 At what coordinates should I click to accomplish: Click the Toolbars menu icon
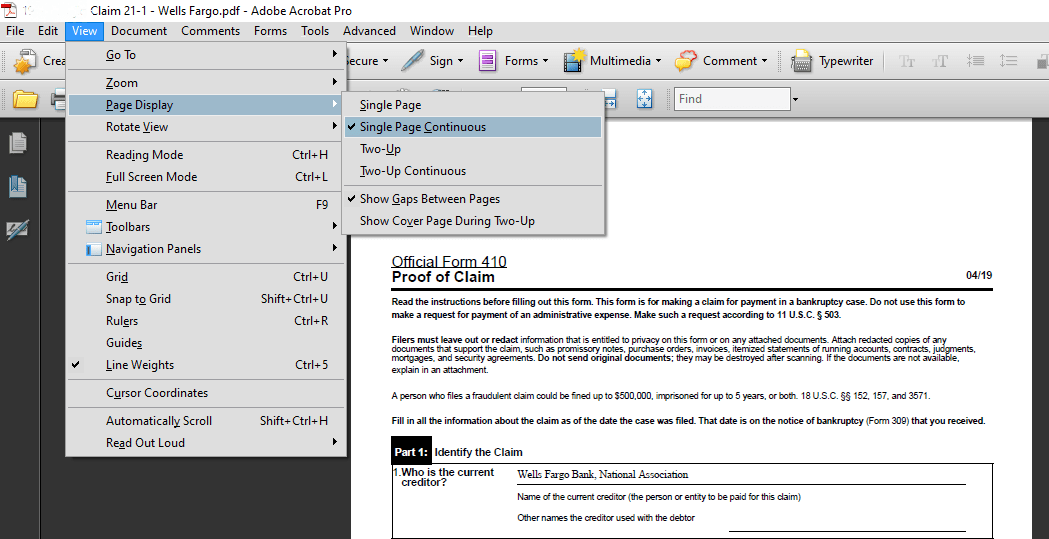pyautogui.click(x=94, y=227)
